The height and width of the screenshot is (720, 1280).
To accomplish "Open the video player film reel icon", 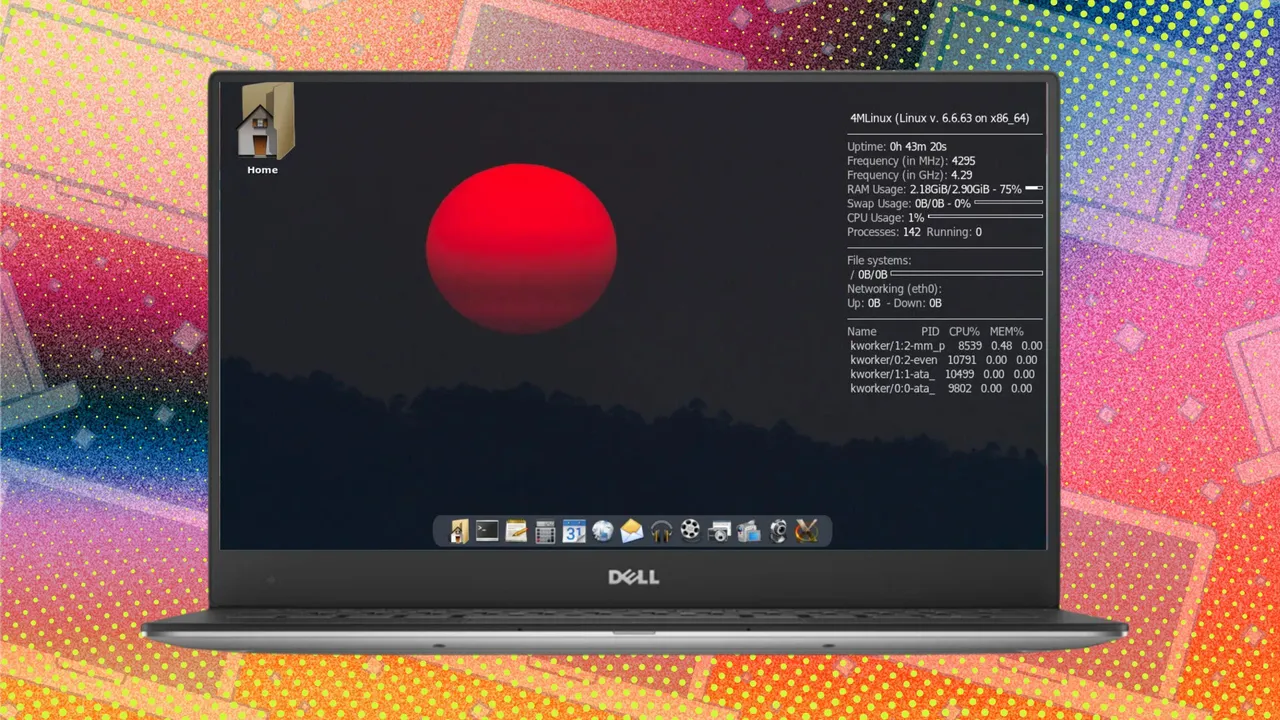I will [x=690, y=531].
